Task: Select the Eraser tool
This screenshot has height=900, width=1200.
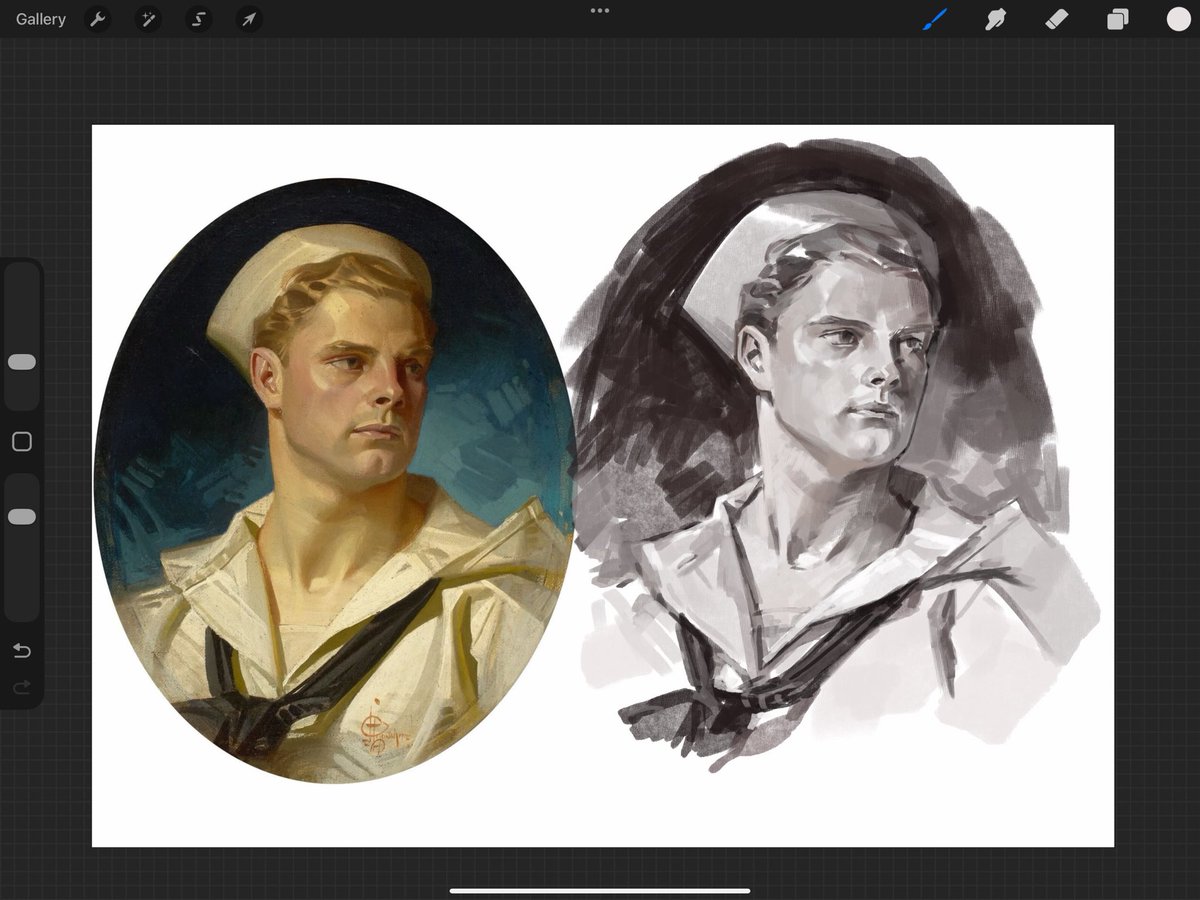Action: (1056, 19)
